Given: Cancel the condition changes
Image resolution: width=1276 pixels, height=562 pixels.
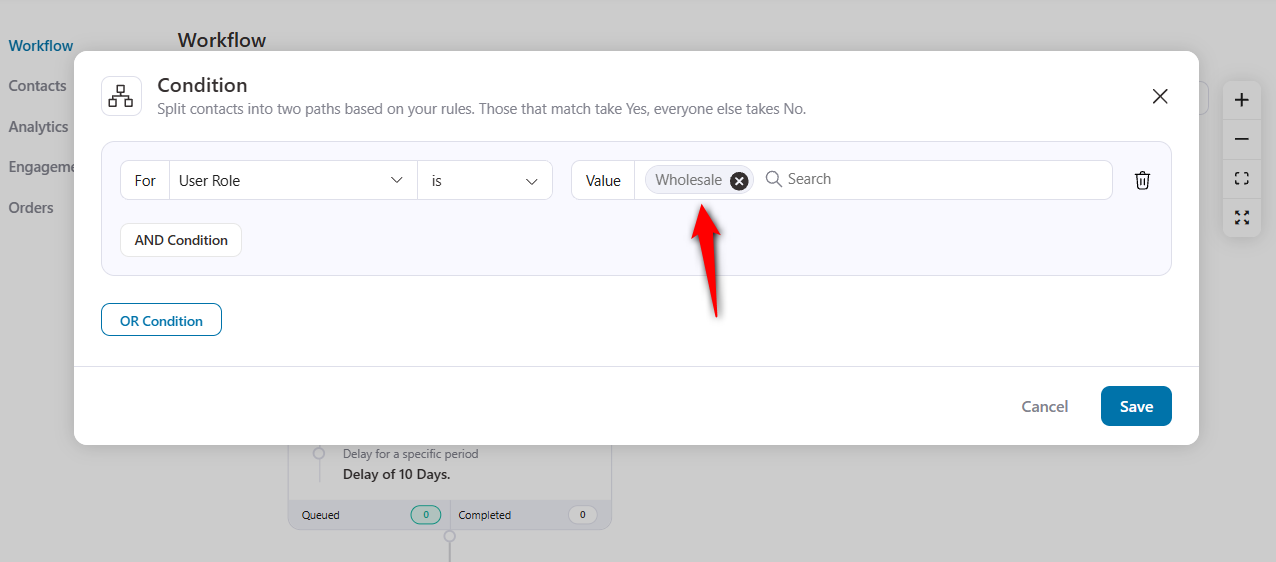Looking at the screenshot, I should tap(1044, 406).
